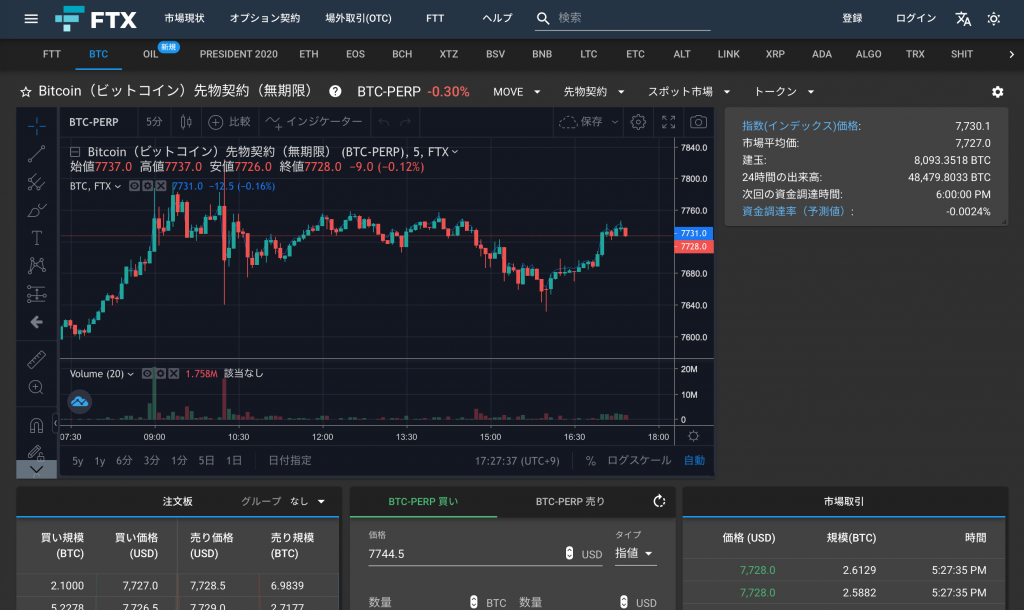This screenshot has width=1024, height=610.
Task: Click the search magnifier icon
Action: pyautogui.click(x=543, y=18)
